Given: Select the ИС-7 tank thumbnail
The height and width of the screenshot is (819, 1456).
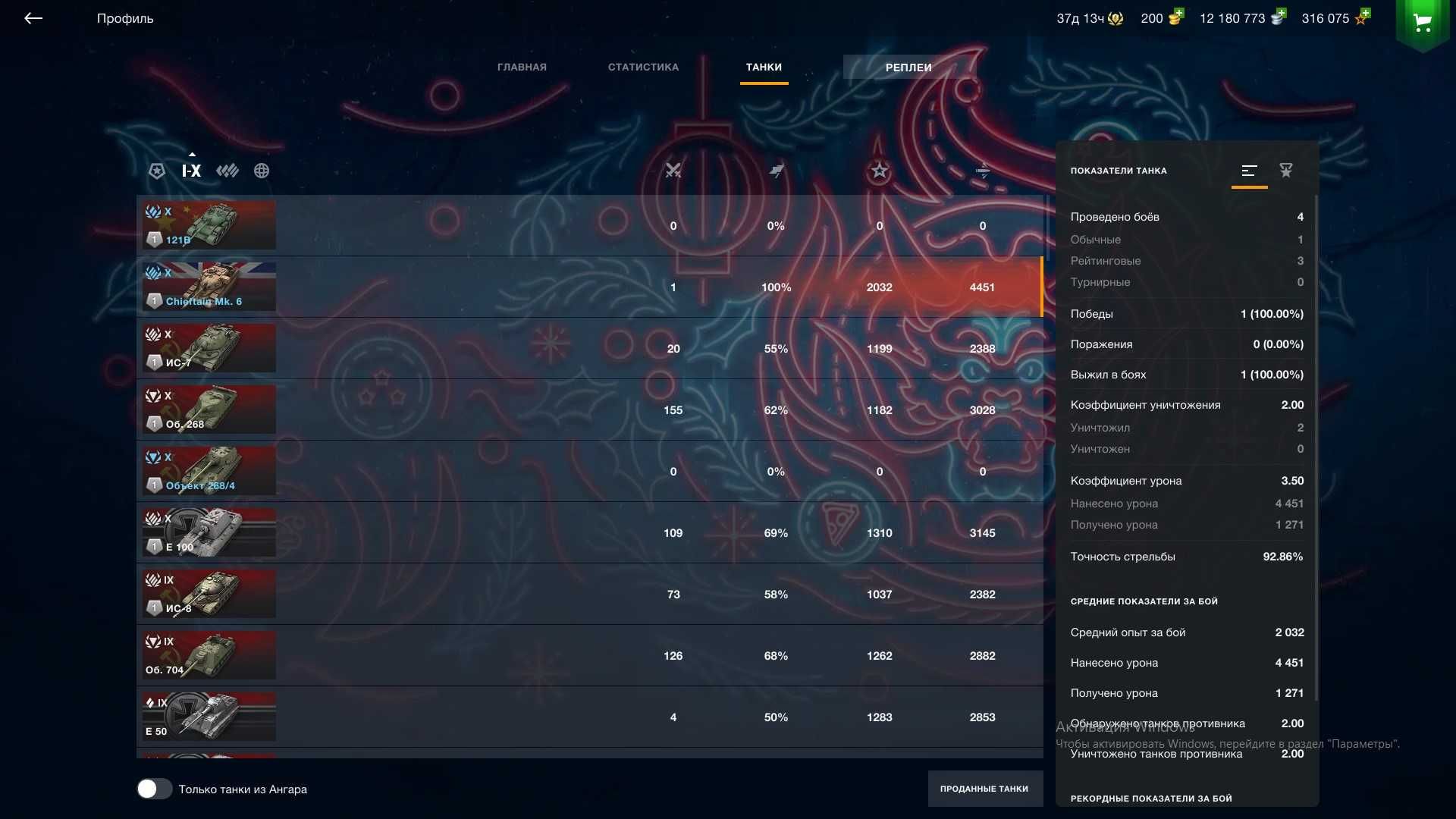Looking at the screenshot, I should pos(209,348).
